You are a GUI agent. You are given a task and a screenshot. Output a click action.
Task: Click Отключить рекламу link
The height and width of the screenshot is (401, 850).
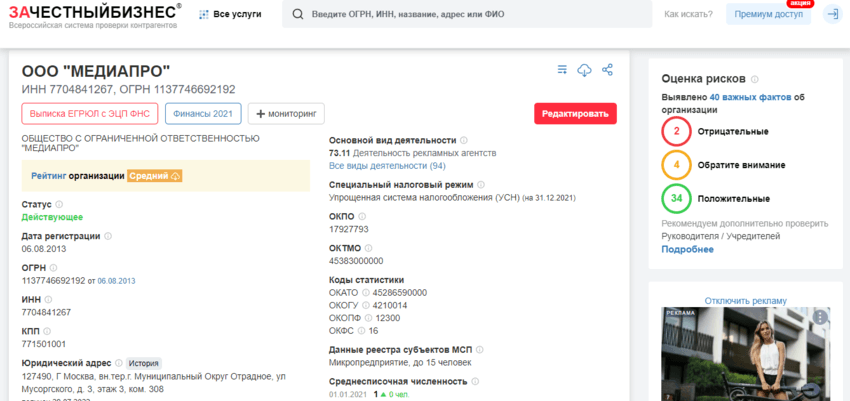(x=745, y=301)
